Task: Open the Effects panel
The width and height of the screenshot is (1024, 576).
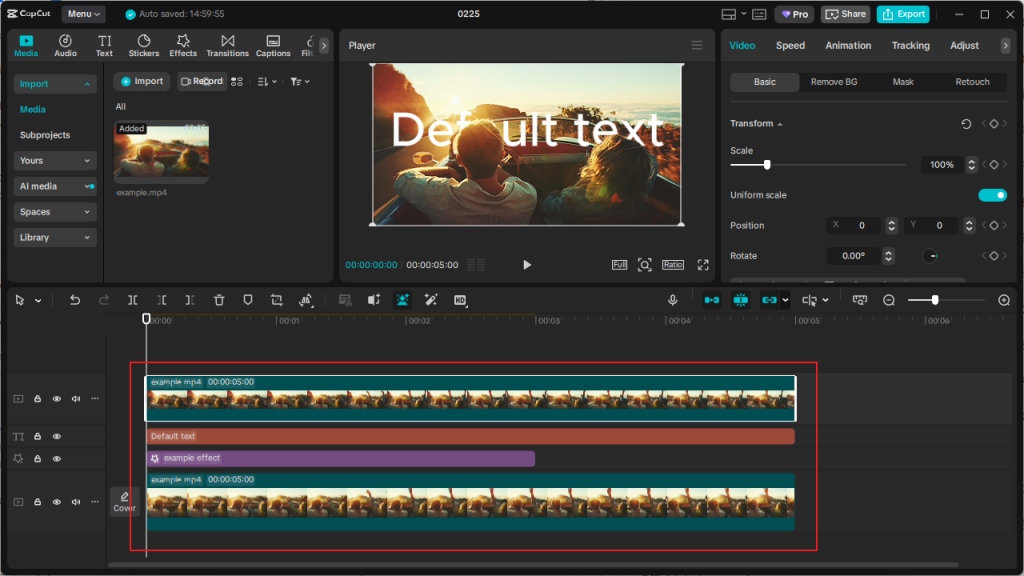Action: pos(183,45)
